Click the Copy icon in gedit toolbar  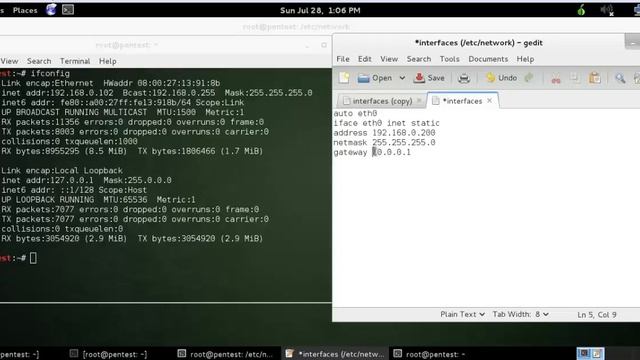tap(575, 78)
